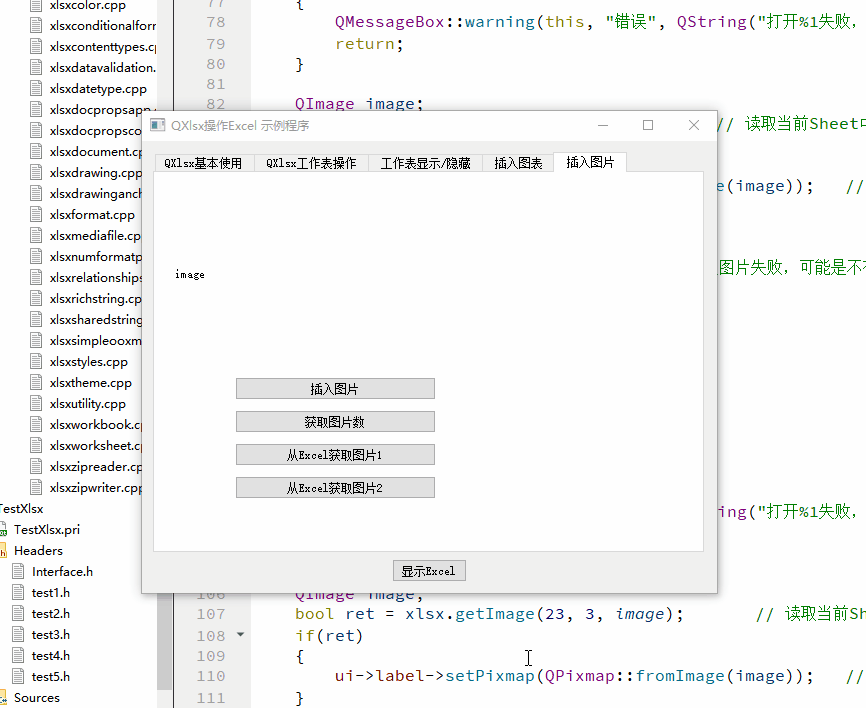Click the dialog title bar application icon
866x708 pixels.
coord(157,125)
